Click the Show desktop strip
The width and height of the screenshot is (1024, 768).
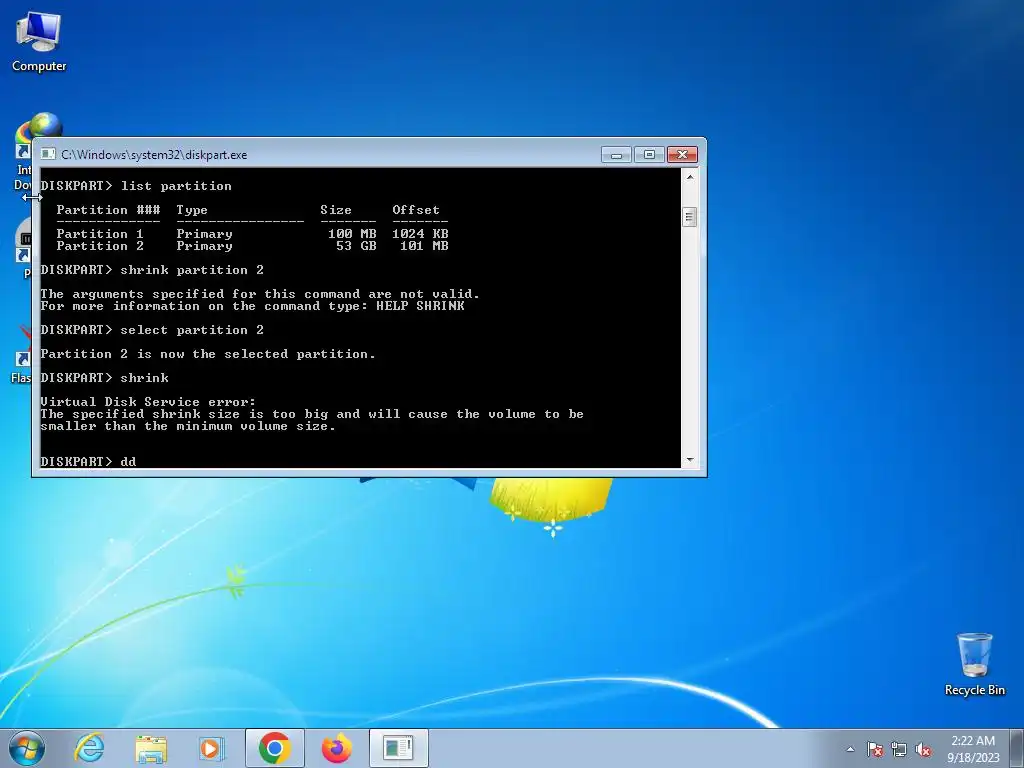tap(1017, 748)
